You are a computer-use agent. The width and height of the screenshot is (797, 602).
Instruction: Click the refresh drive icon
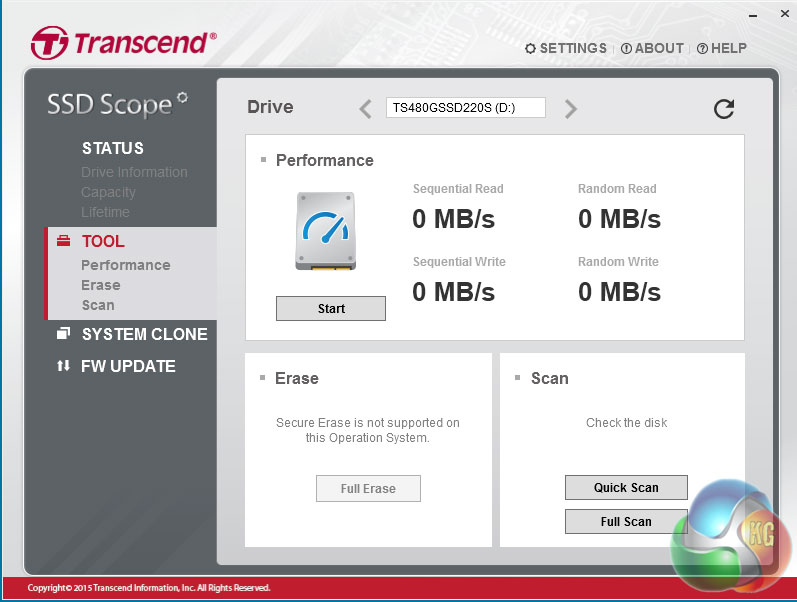tap(724, 108)
